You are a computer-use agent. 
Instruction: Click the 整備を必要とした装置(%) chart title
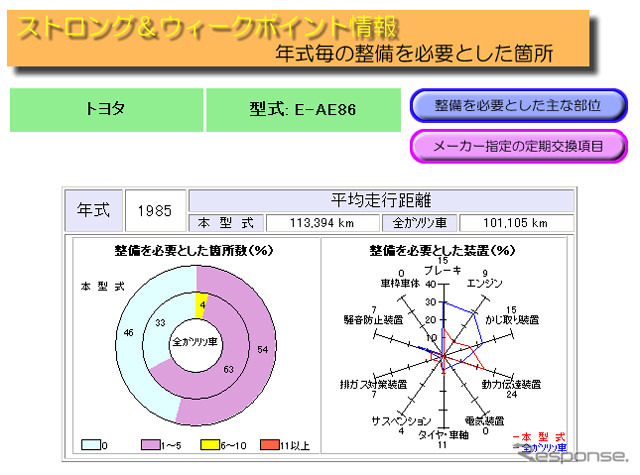(442, 251)
